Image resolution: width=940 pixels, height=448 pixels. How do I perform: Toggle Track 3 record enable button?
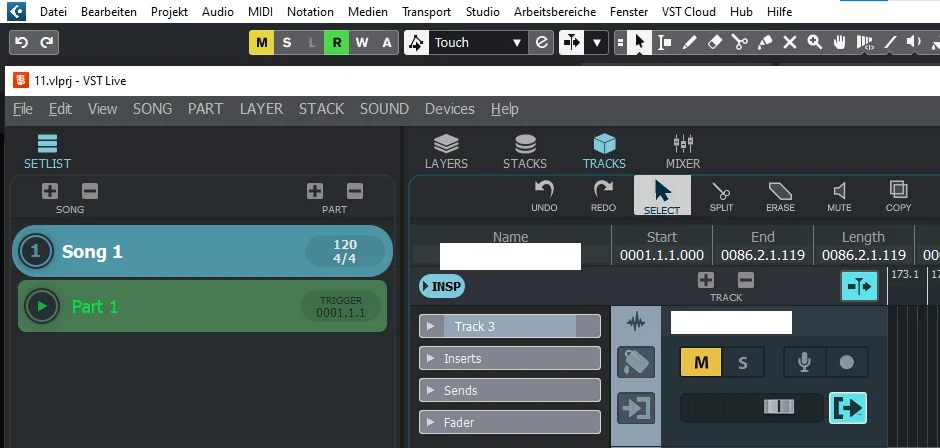coord(846,362)
